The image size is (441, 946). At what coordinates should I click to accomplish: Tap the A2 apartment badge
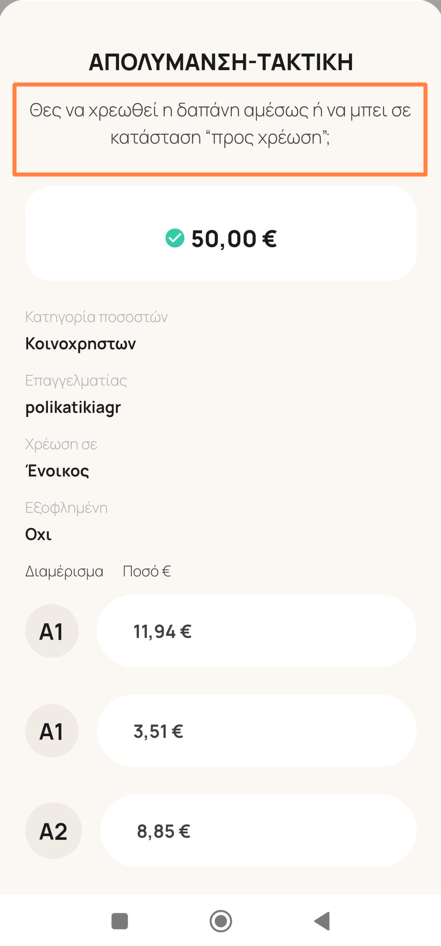tap(53, 831)
